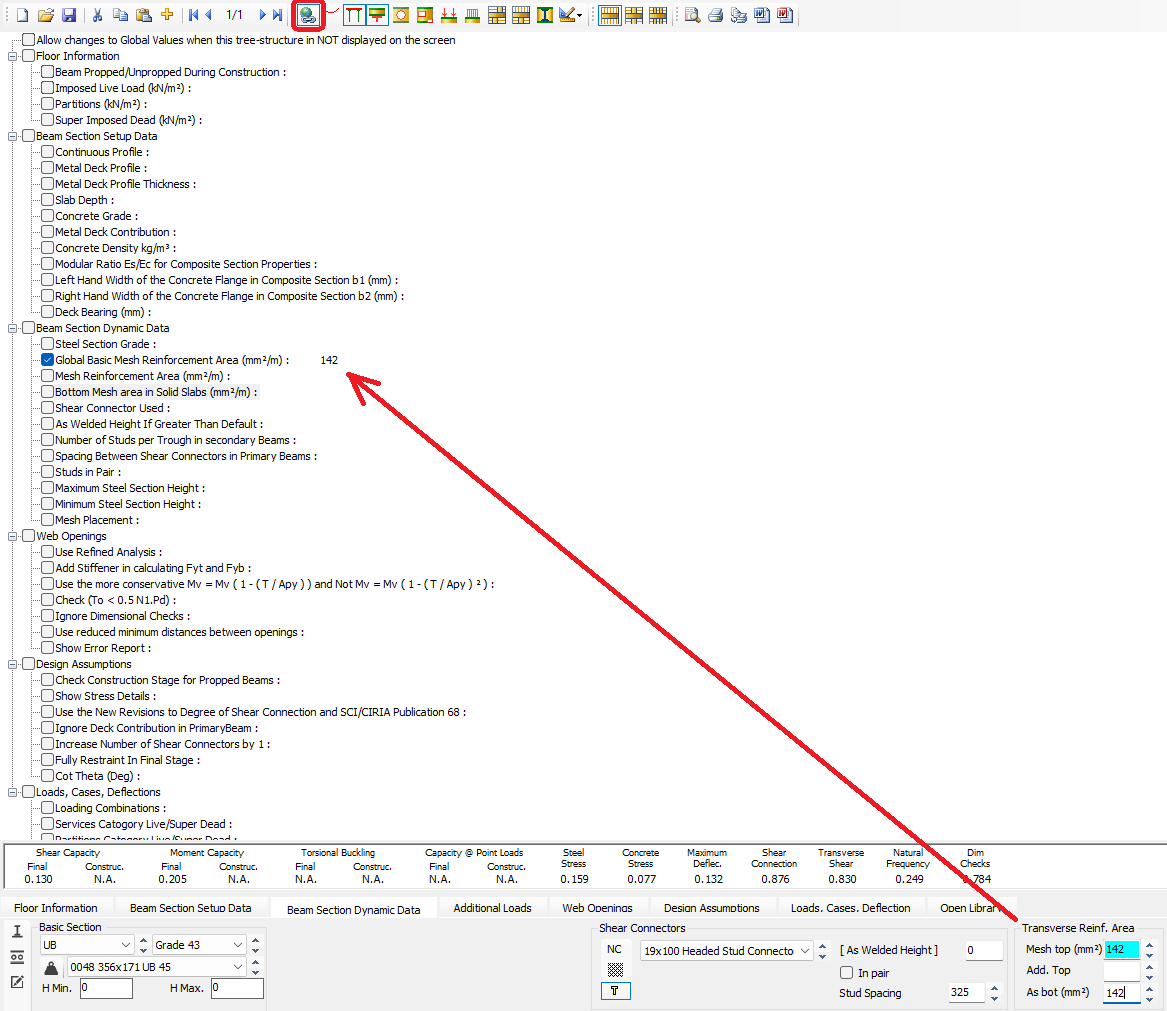
Task: Switch to the Additional Loads tab
Action: coord(491,908)
